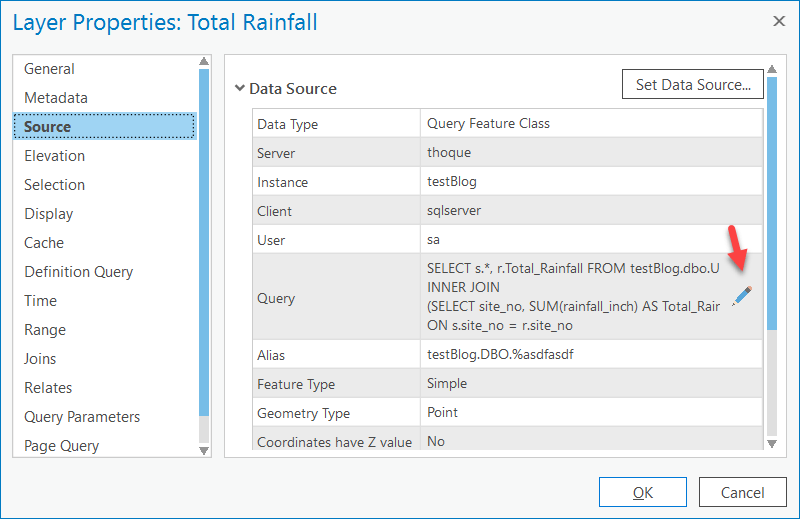The image size is (800, 519).
Task: Click the instance value 'testBlog'
Action: click(452, 182)
